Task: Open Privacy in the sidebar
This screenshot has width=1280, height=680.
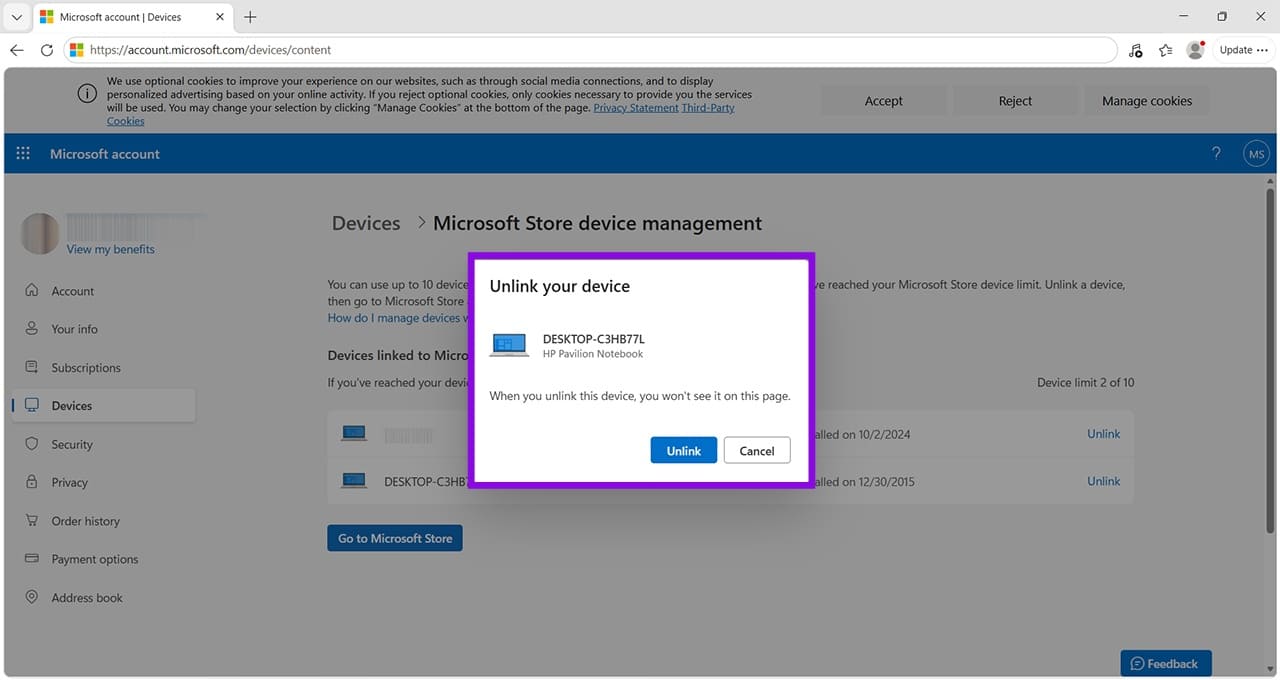Action: point(70,482)
